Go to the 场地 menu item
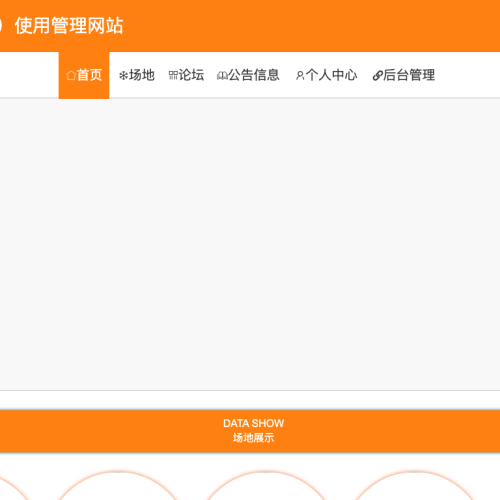The width and height of the screenshot is (500, 500). click(x=137, y=75)
